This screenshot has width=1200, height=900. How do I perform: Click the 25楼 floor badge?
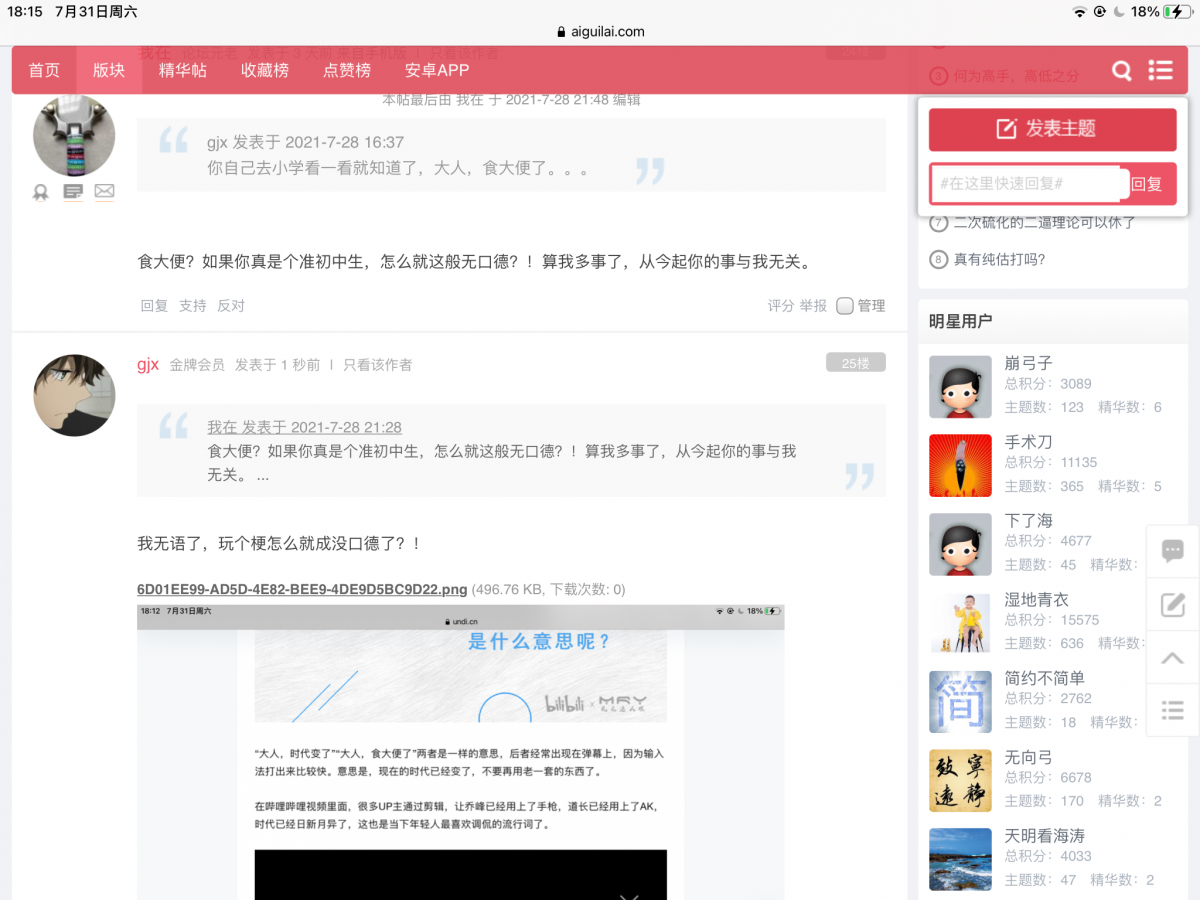(856, 363)
